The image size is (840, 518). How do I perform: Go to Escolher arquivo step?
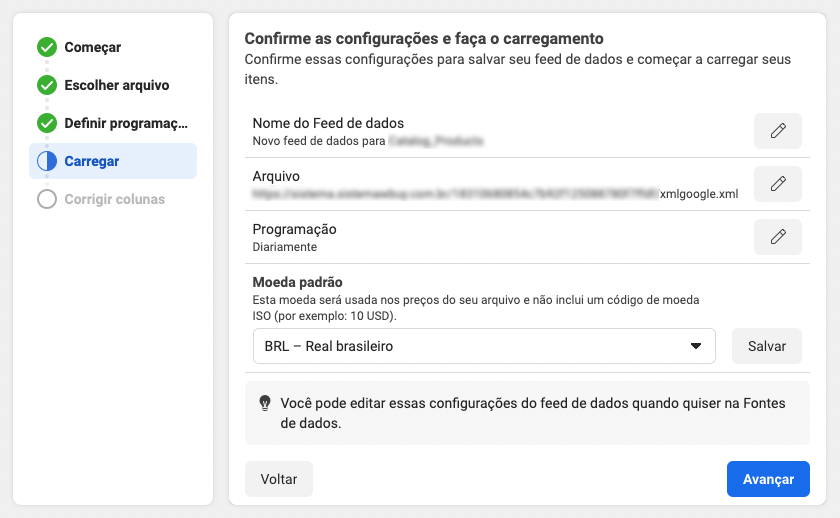tap(117, 85)
